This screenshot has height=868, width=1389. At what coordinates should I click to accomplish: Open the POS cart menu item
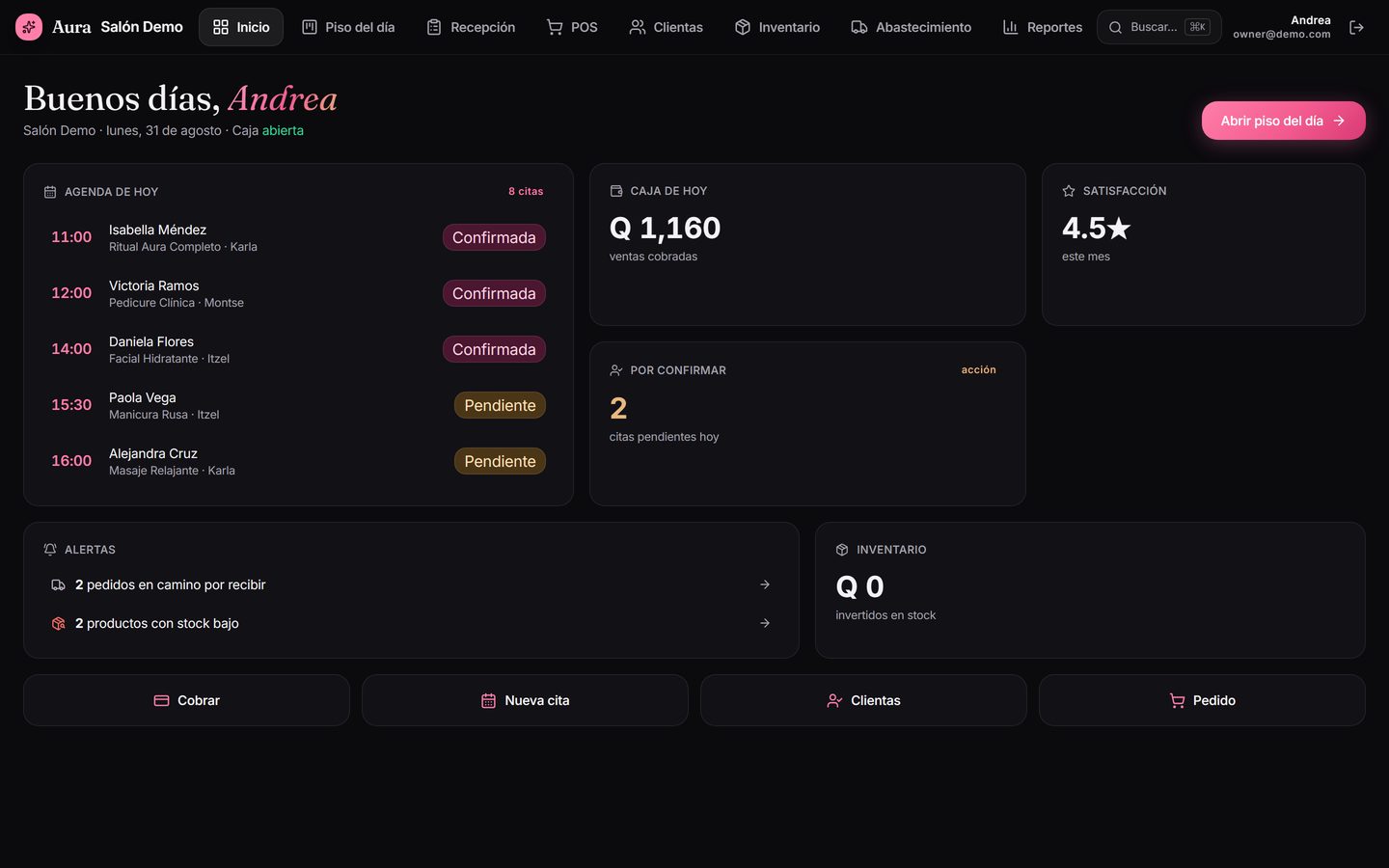click(572, 27)
